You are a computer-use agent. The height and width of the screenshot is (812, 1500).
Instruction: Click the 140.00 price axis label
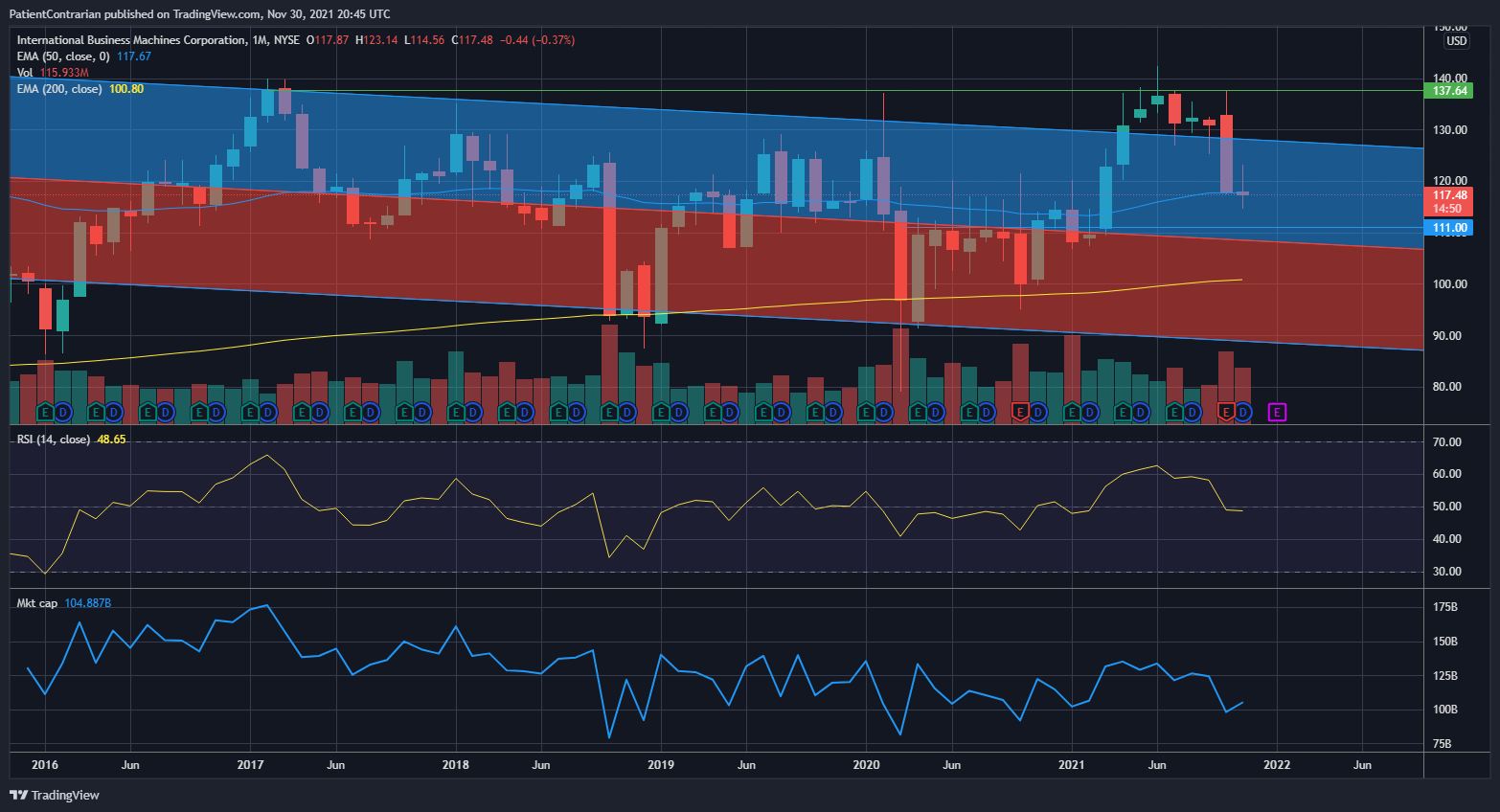click(1449, 79)
